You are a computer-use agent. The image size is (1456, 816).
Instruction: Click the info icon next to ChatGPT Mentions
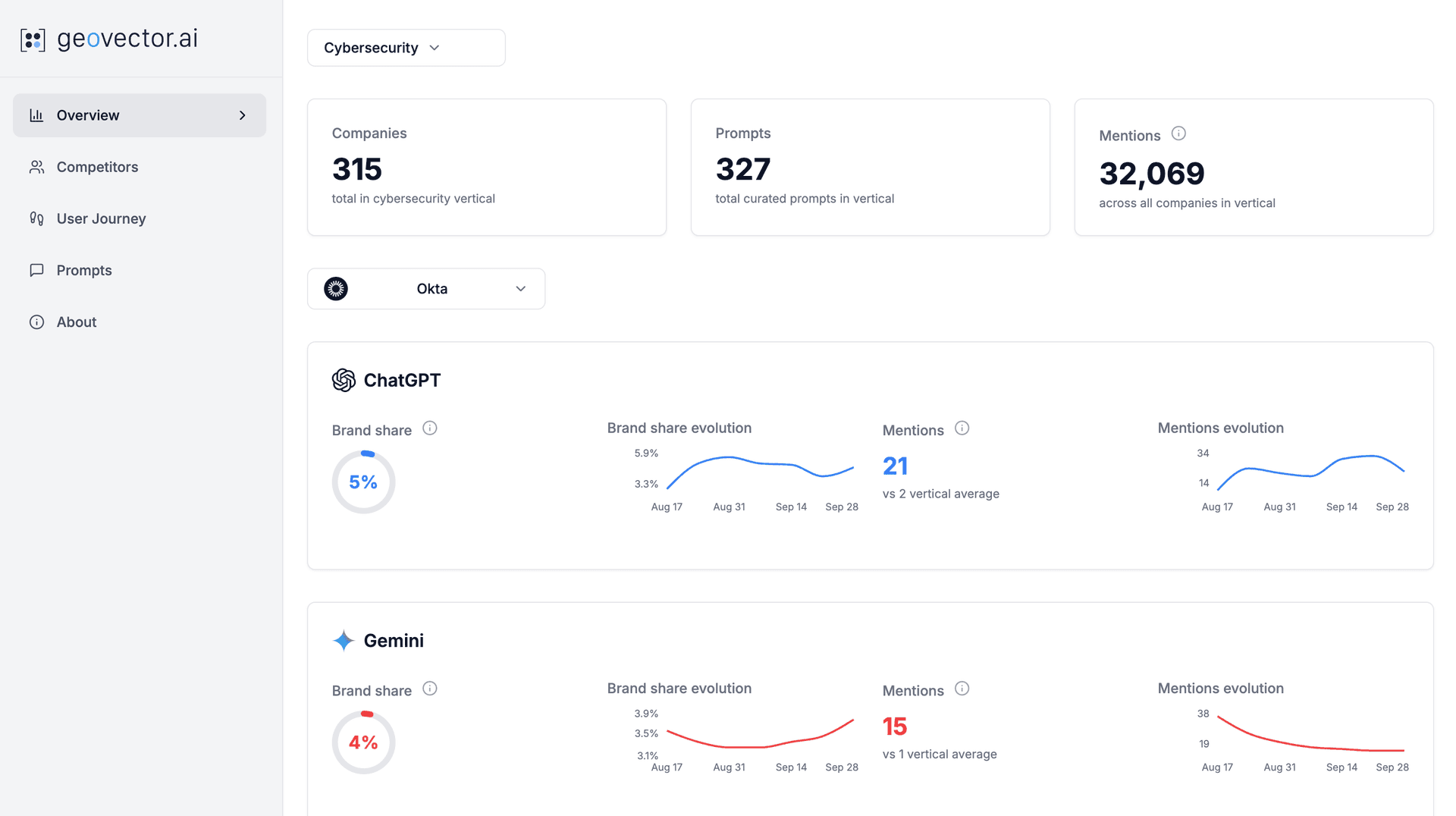(x=962, y=428)
